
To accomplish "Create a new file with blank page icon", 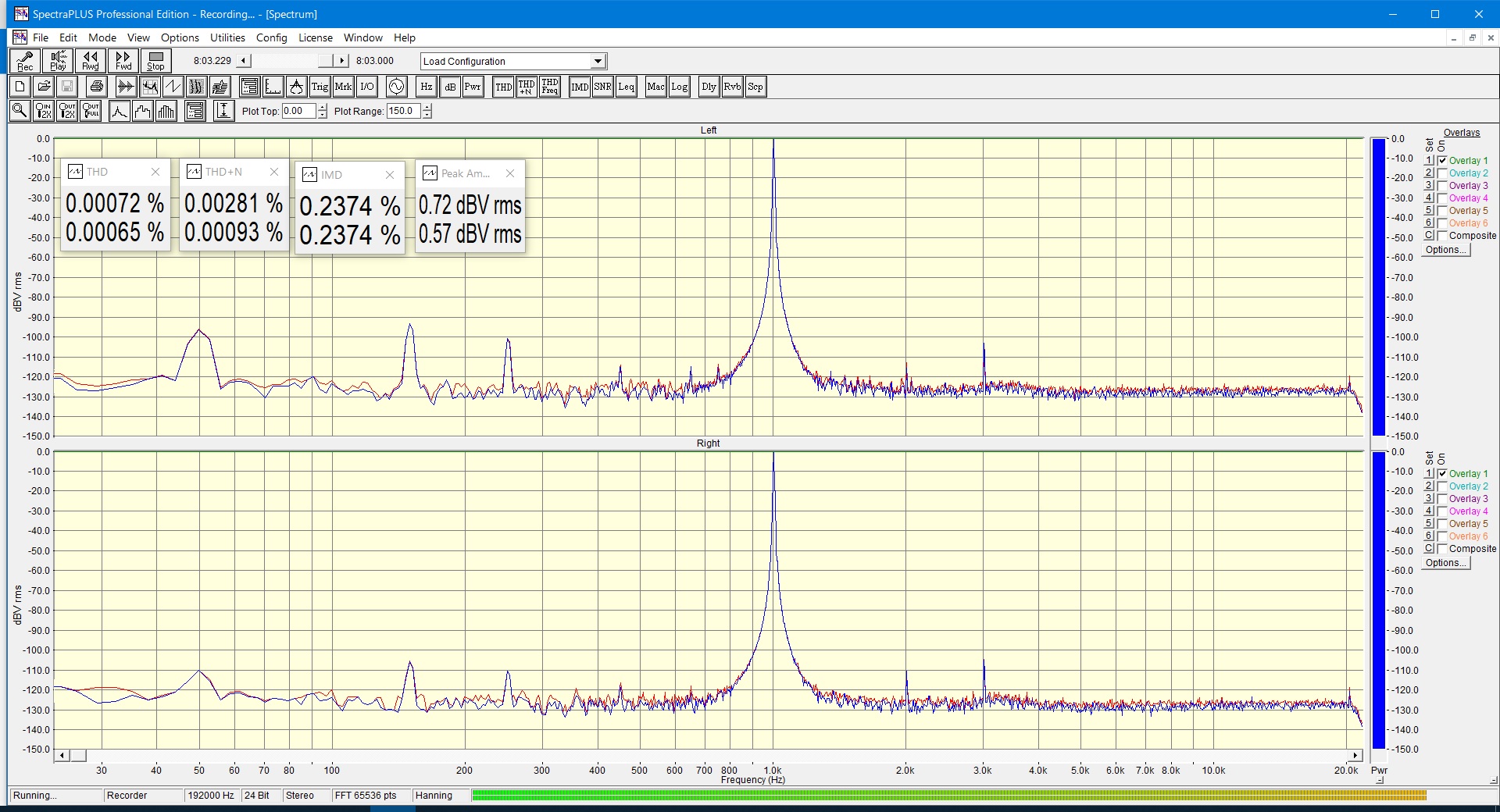I will (x=20, y=87).
